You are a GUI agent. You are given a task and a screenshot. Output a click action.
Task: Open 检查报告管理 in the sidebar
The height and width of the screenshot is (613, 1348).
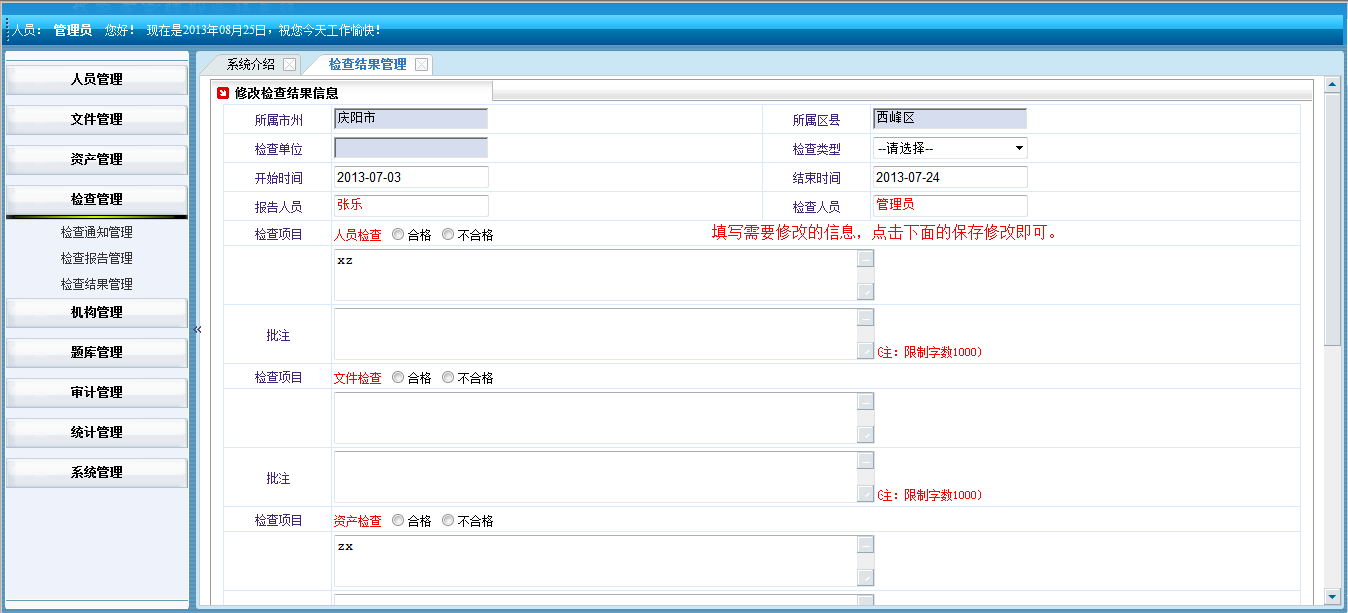coord(97,258)
